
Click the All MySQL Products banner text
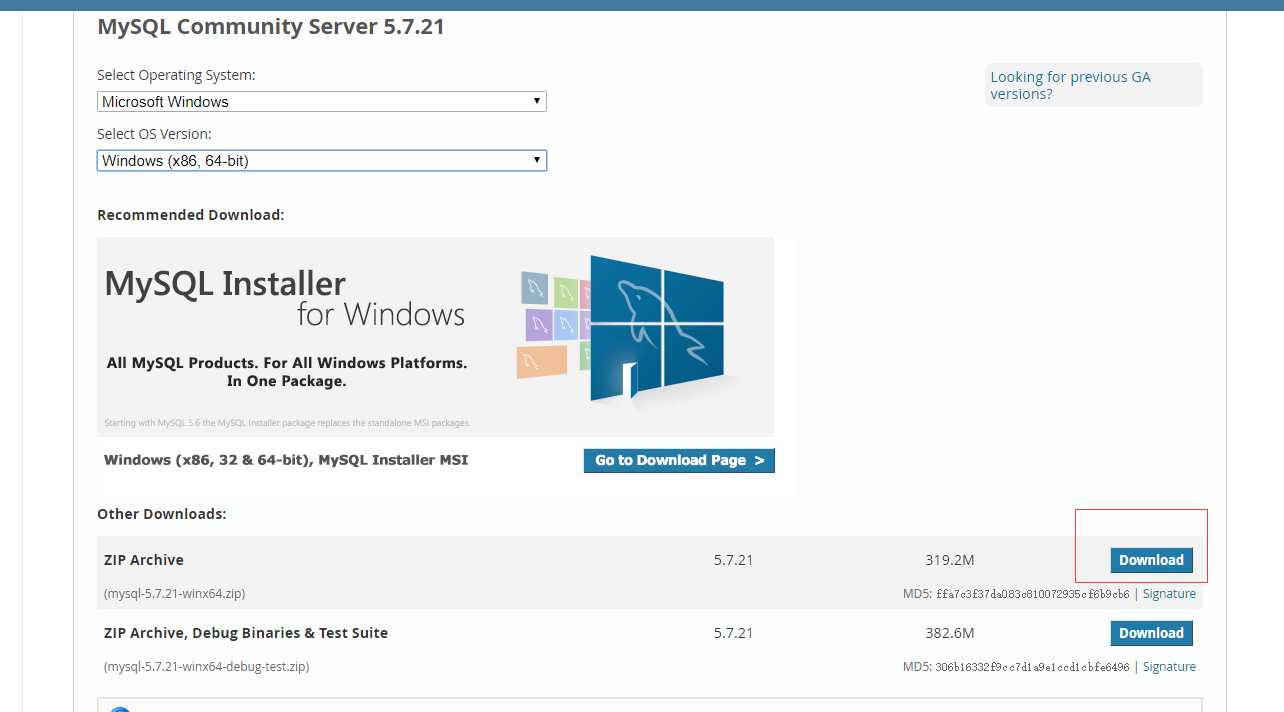pyautogui.click(x=287, y=372)
